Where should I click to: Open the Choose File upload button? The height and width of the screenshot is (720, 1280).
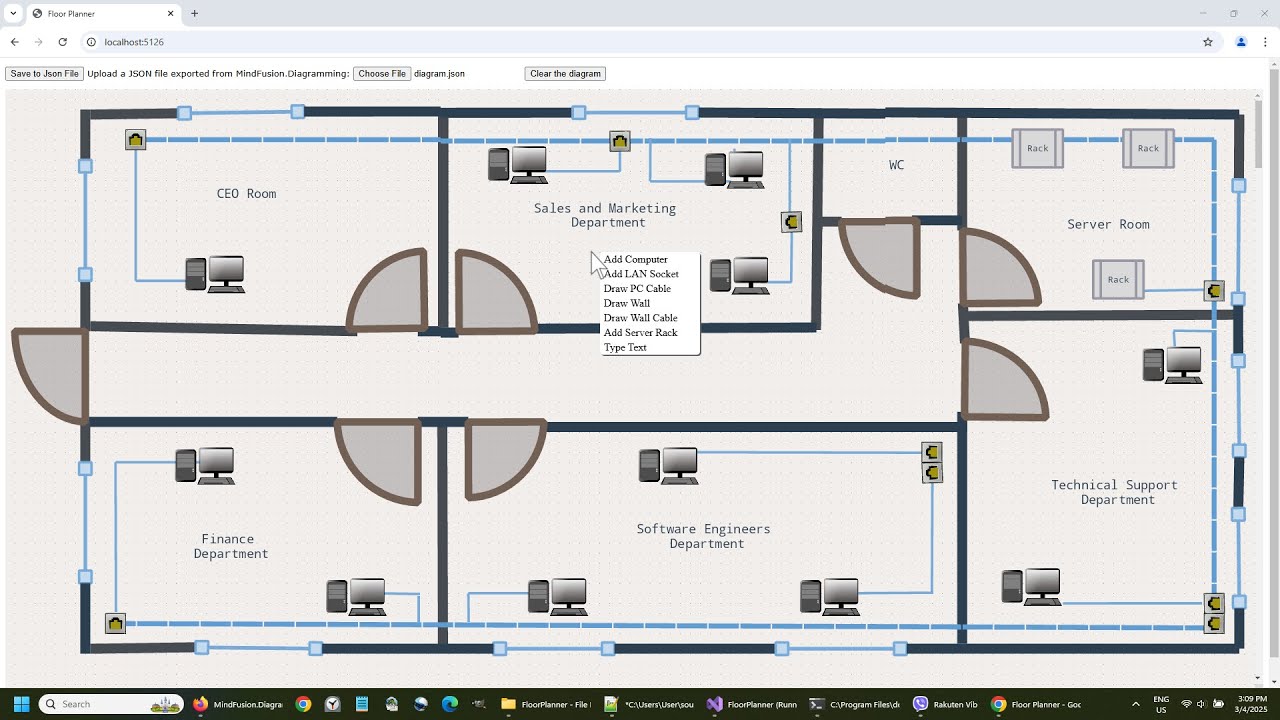(382, 74)
